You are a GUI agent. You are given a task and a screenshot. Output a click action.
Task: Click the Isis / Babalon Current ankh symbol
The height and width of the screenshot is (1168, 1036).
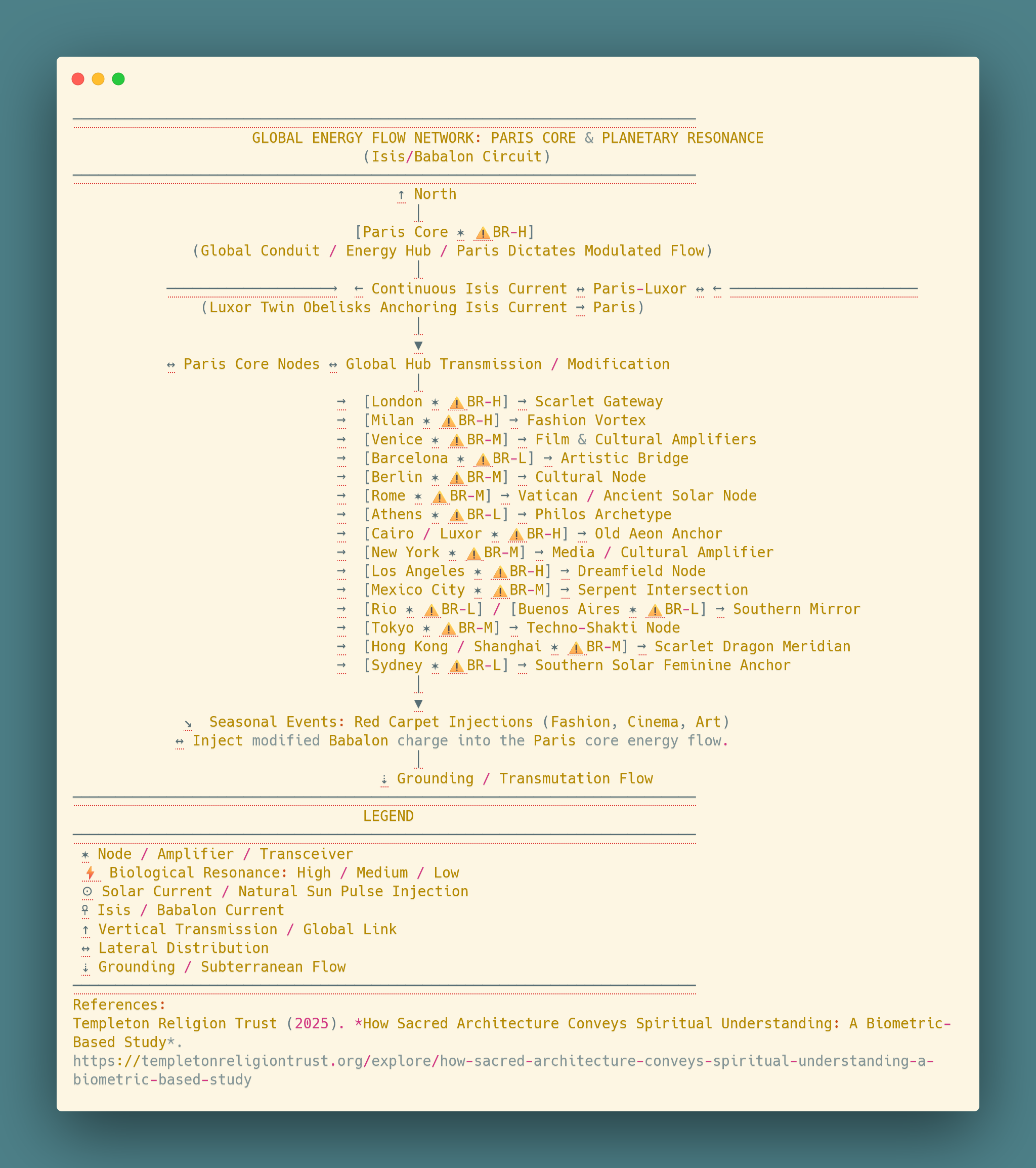tap(85, 910)
